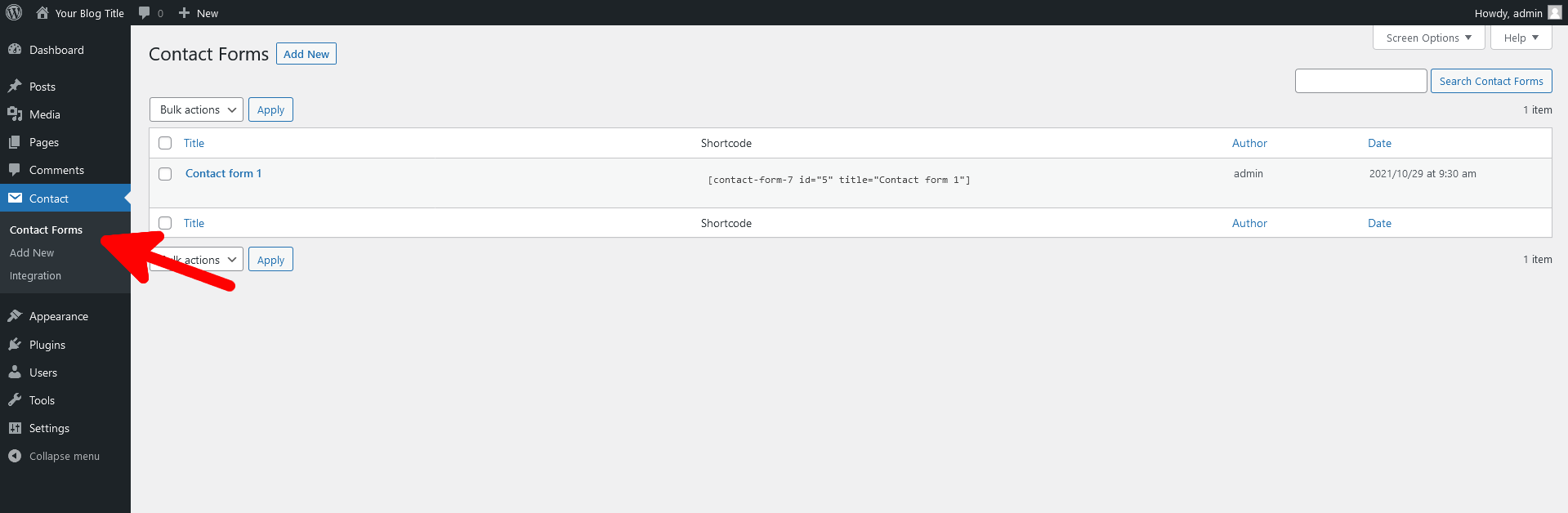Sort by Author in the table footer

(1249, 223)
